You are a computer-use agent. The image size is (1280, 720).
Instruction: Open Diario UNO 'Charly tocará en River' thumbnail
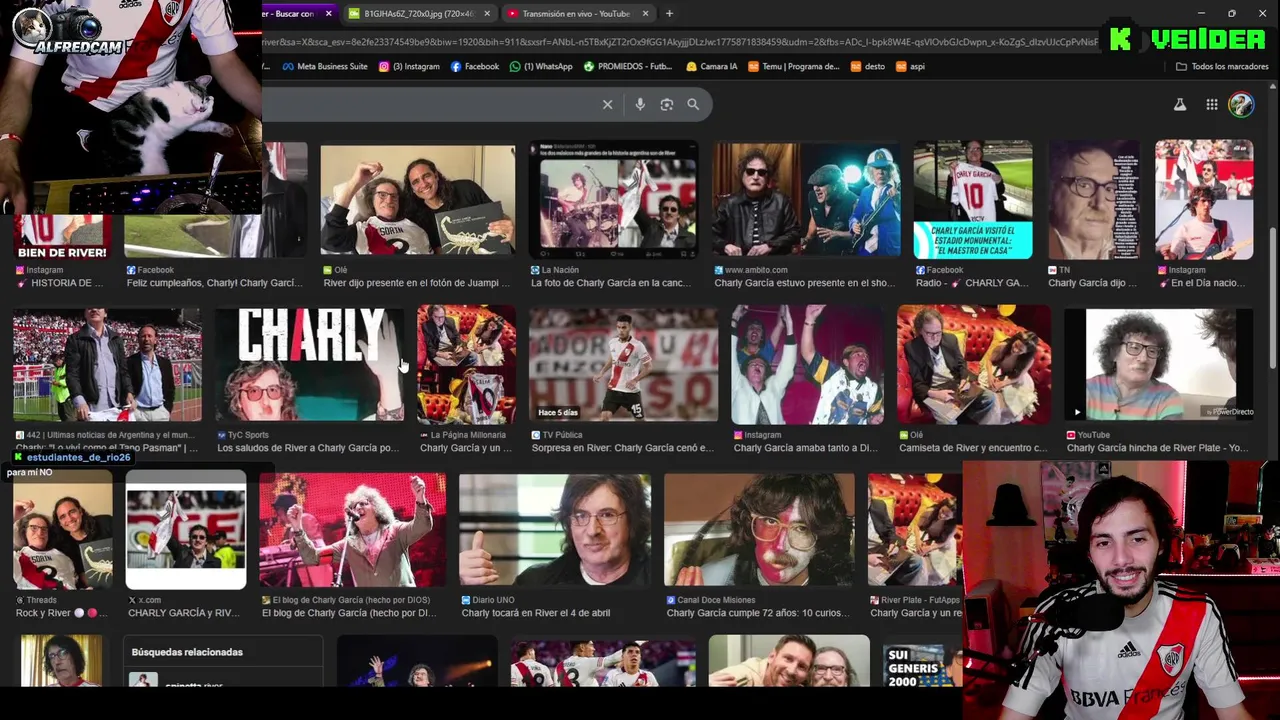point(555,530)
